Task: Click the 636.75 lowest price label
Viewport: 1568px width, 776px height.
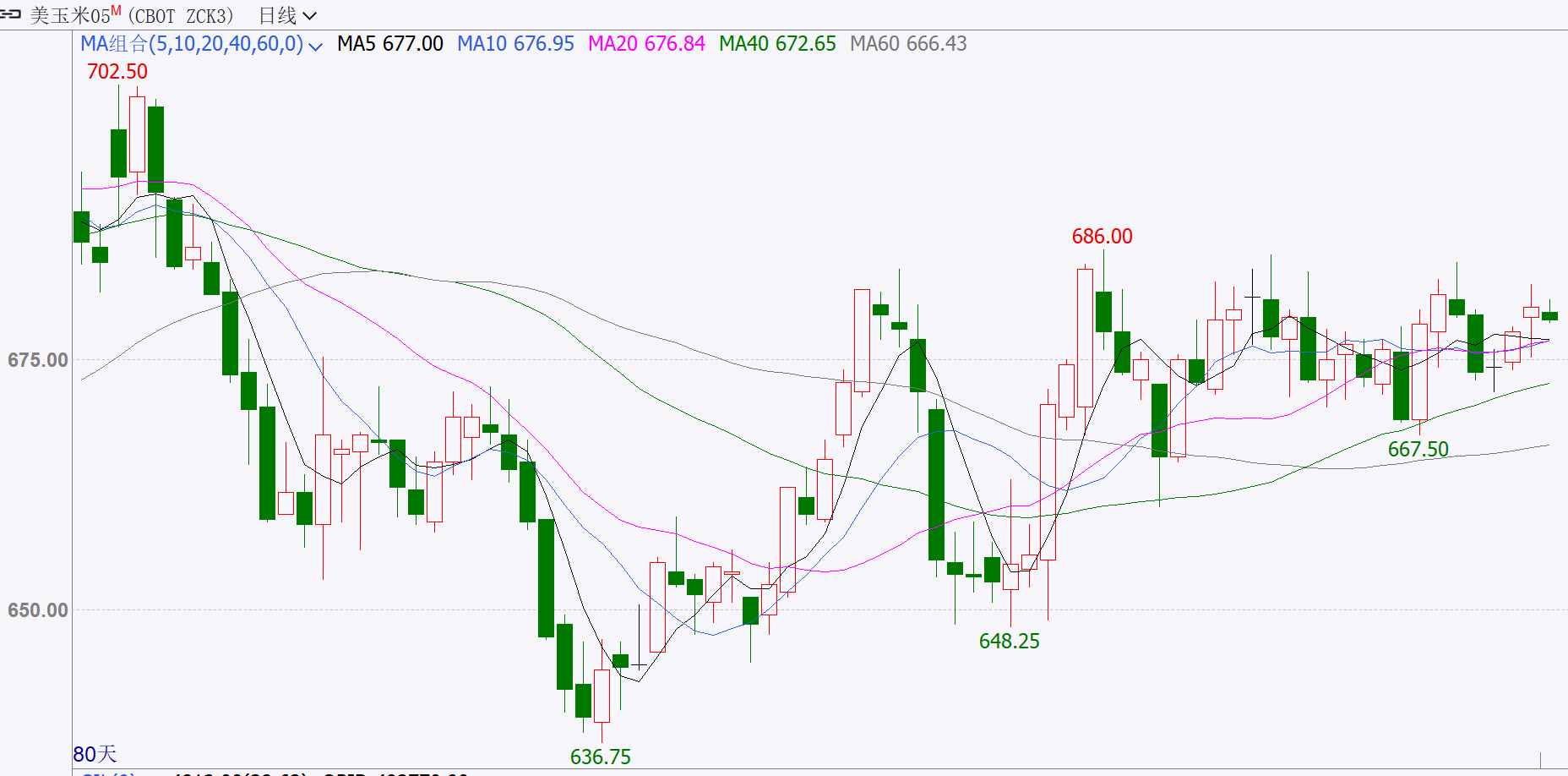Action: click(x=601, y=757)
